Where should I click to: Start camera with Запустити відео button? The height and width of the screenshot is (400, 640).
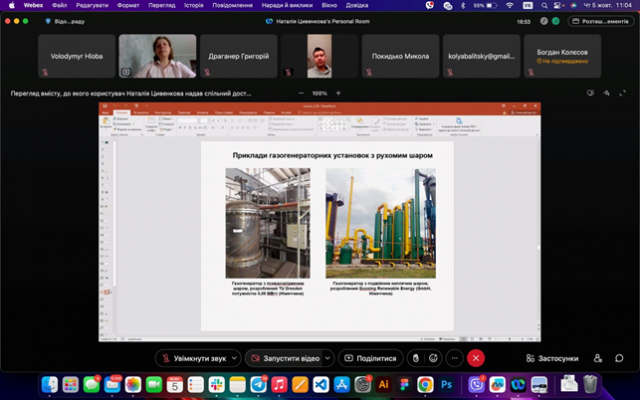(283, 357)
